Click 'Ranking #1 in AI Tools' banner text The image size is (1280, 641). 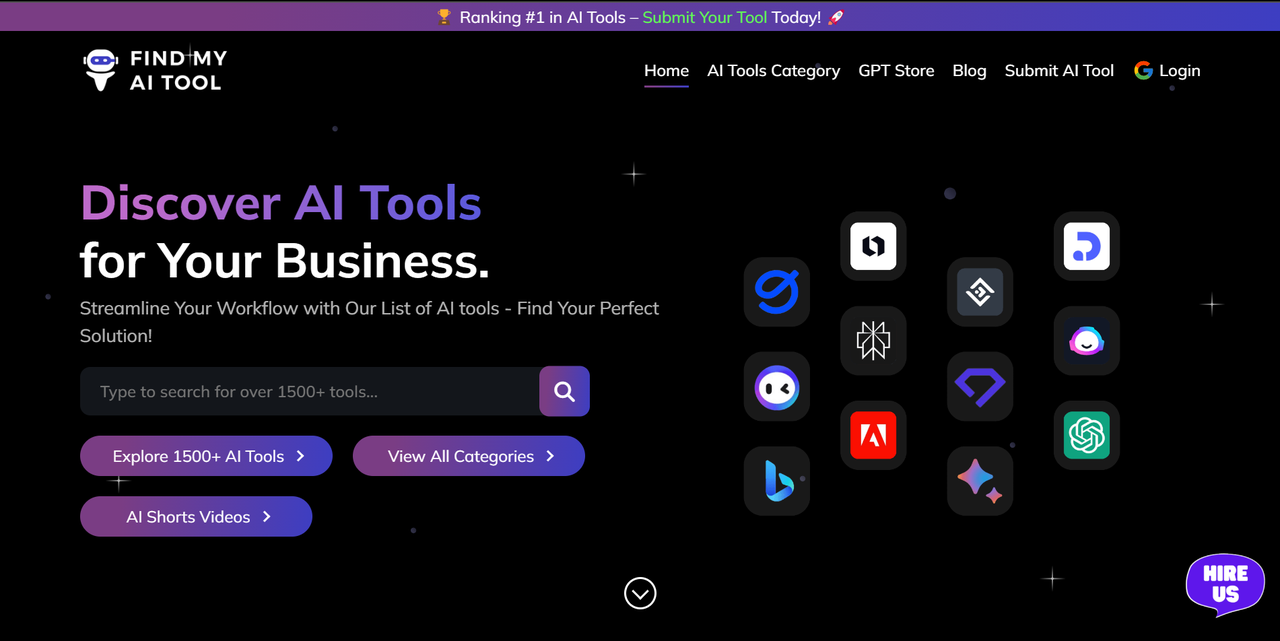[542, 17]
